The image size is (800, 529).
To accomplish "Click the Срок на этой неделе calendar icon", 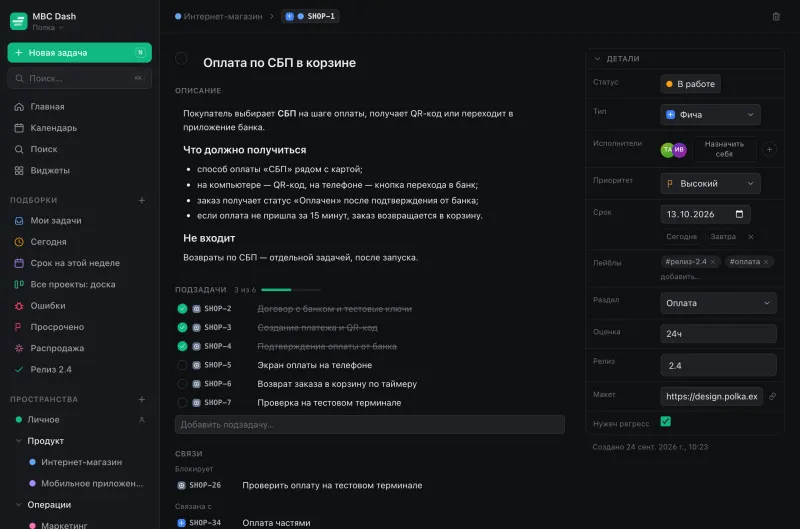I will [x=19, y=263].
